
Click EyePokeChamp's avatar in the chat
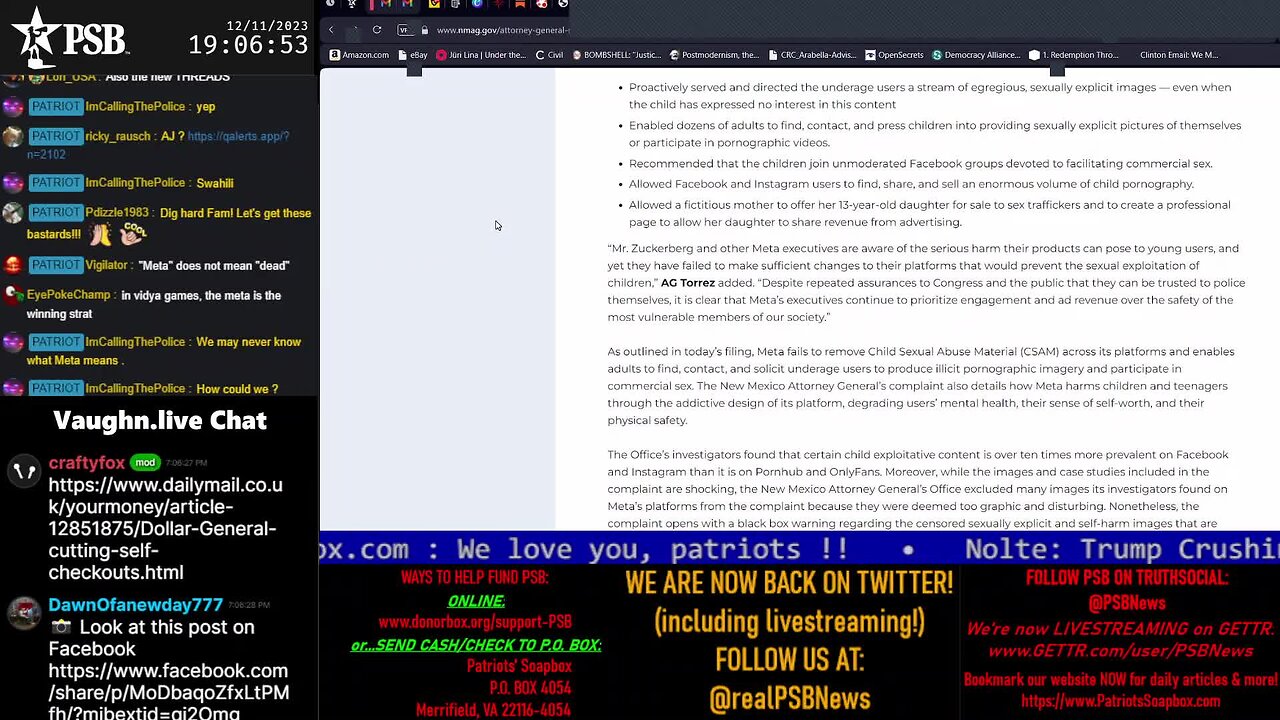tap(13, 296)
